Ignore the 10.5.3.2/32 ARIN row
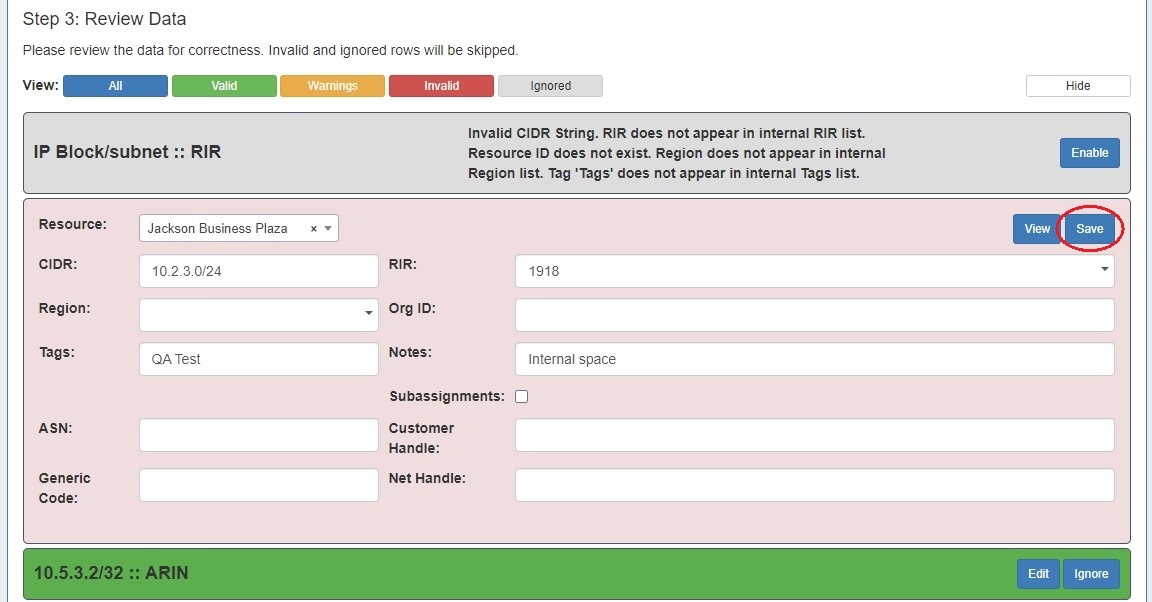Viewport: 1152px width, 602px height. tap(1091, 574)
